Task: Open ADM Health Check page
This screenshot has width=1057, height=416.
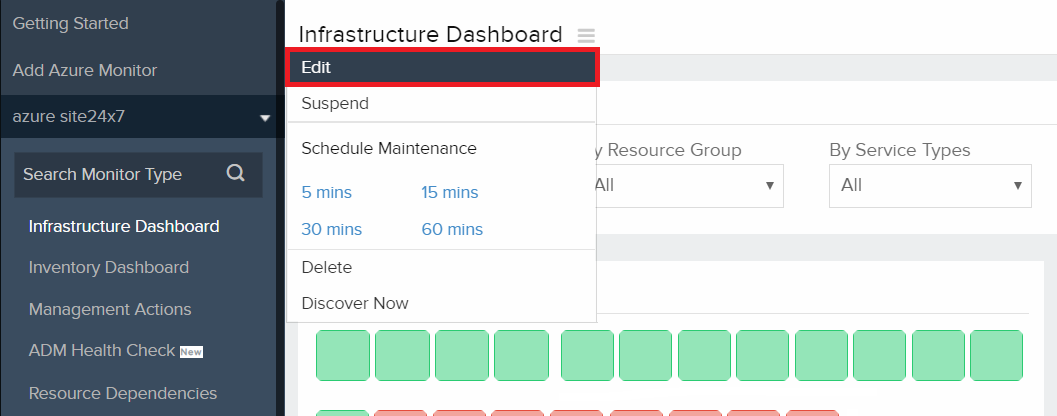Action: tap(102, 350)
